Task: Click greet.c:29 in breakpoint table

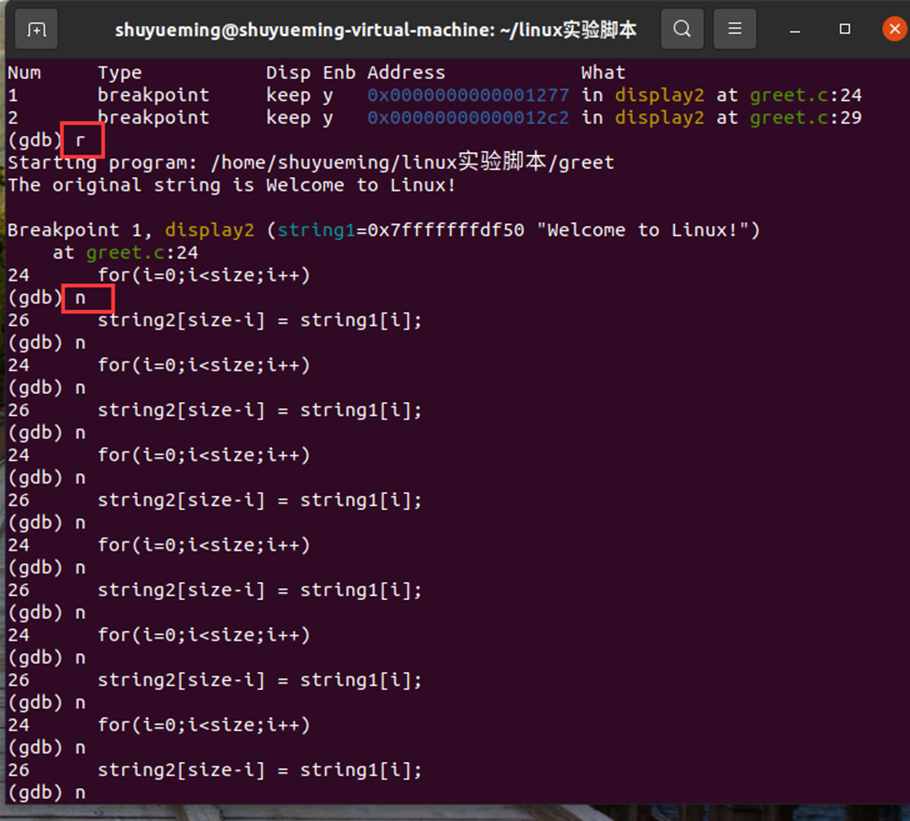Action: coord(806,117)
